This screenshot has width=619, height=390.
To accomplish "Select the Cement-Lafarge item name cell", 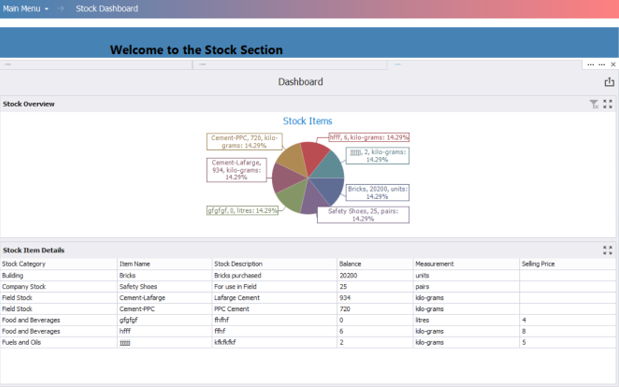I will tap(165, 298).
